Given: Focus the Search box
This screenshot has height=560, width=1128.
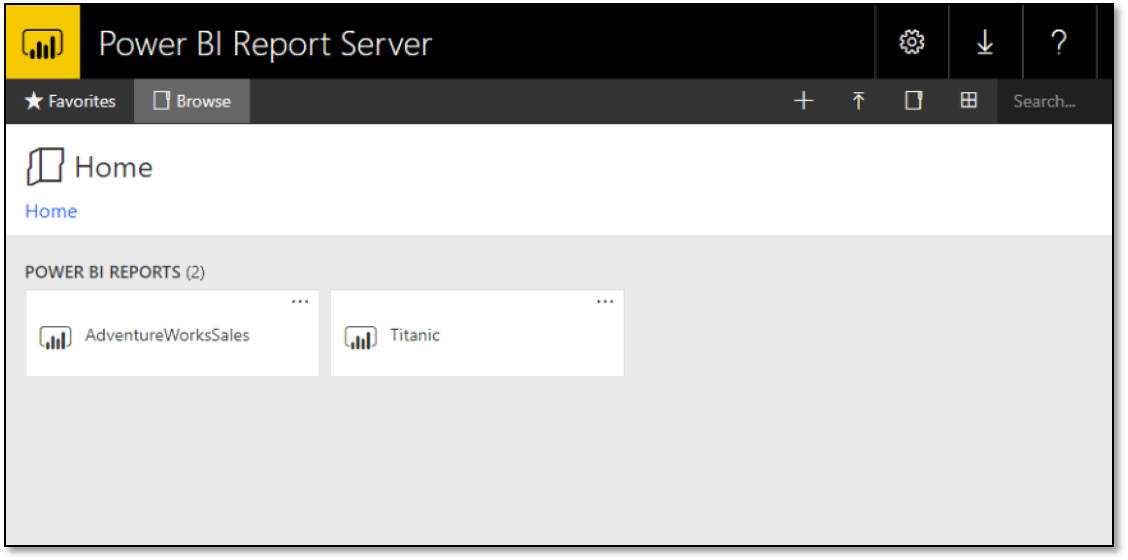Looking at the screenshot, I should pos(1055,101).
